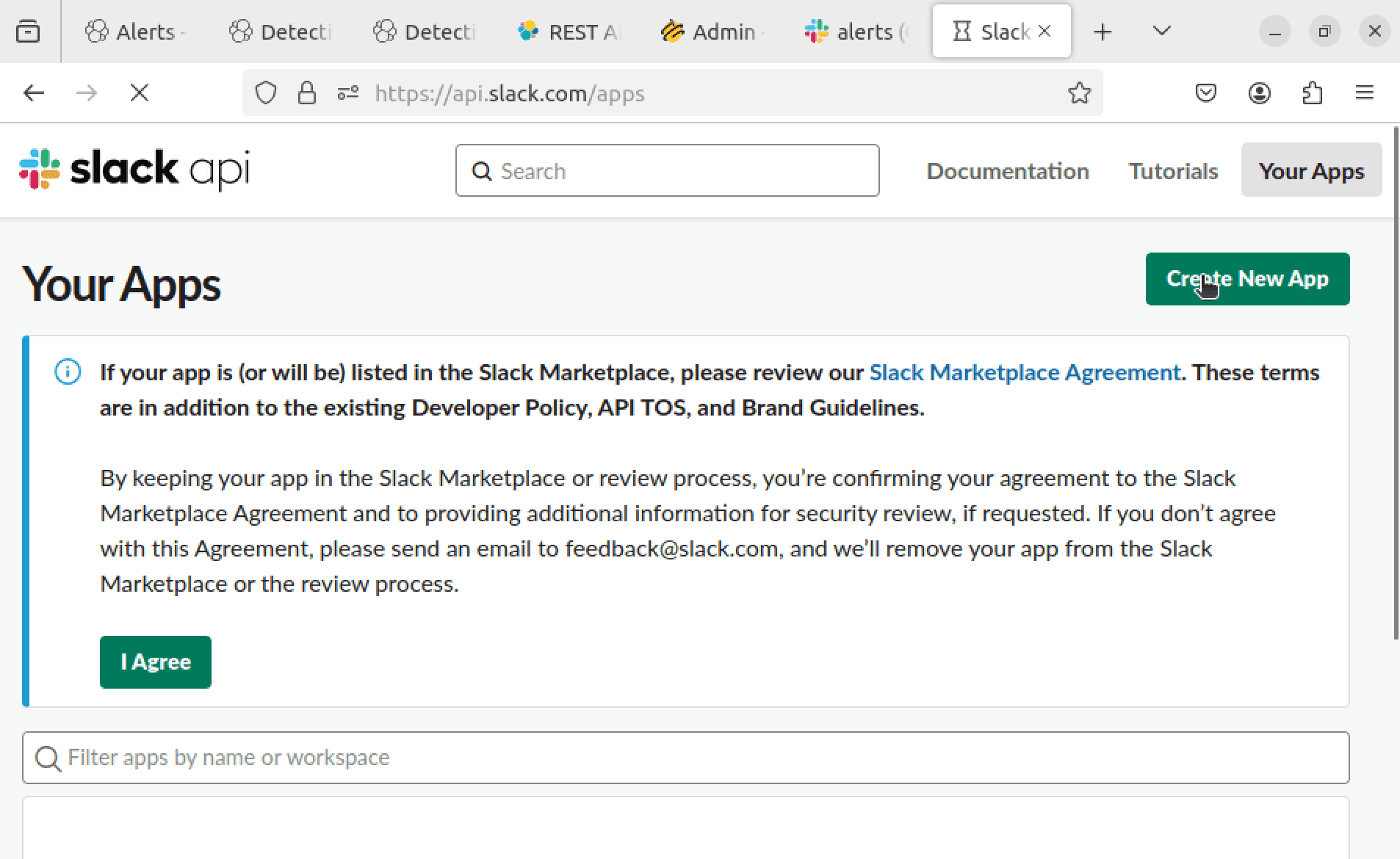Close the Firefox window
1400x859 pixels.
[x=1374, y=32]
